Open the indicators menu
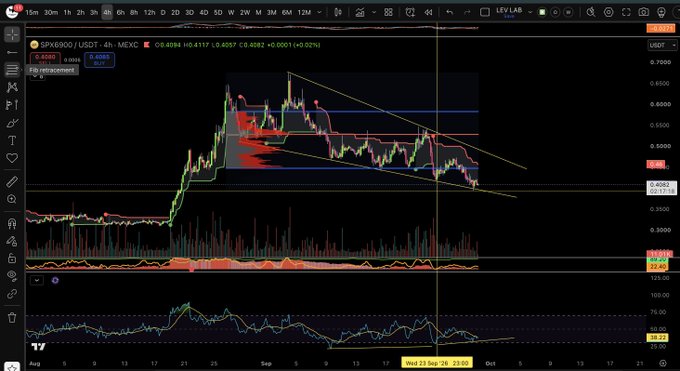This screenshot has width=680, height=371. (x=360, y=12)
